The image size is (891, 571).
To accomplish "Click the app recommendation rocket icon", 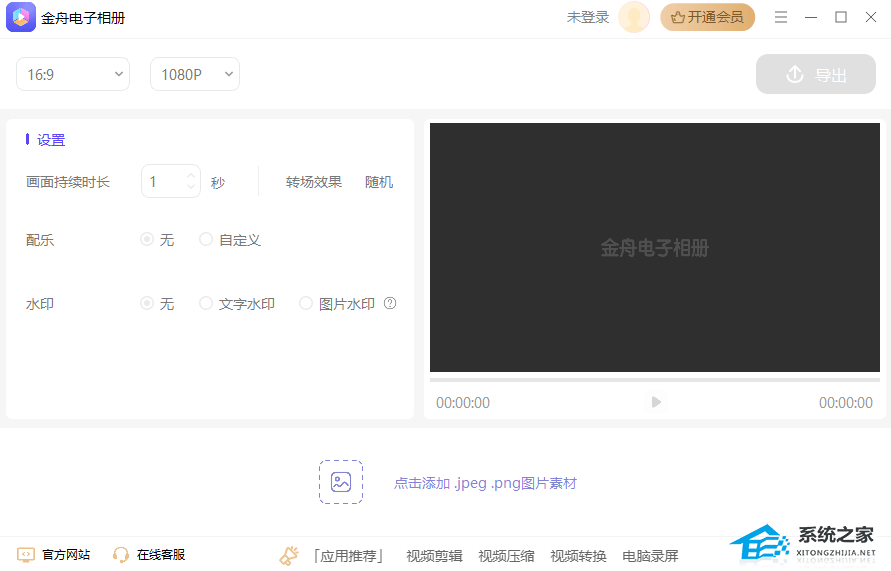I will [x=289, y=555].
